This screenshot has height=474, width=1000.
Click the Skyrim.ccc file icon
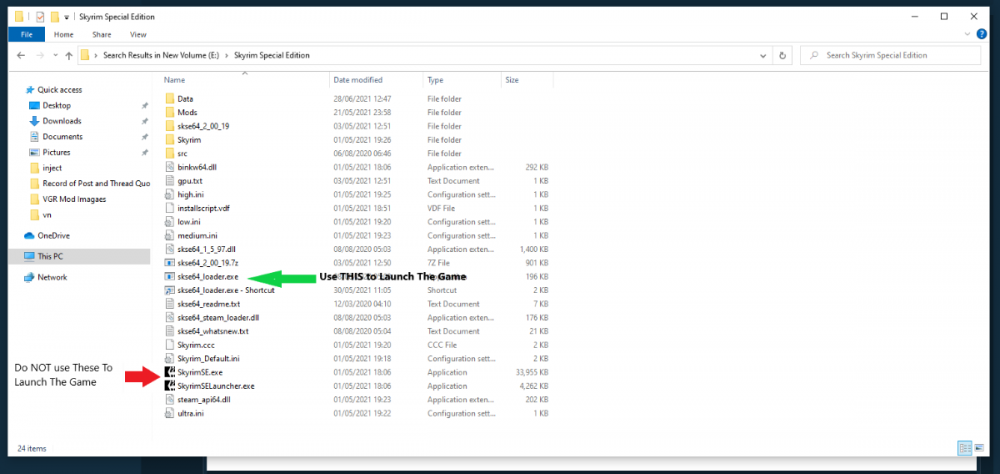[x=169, y=345]
